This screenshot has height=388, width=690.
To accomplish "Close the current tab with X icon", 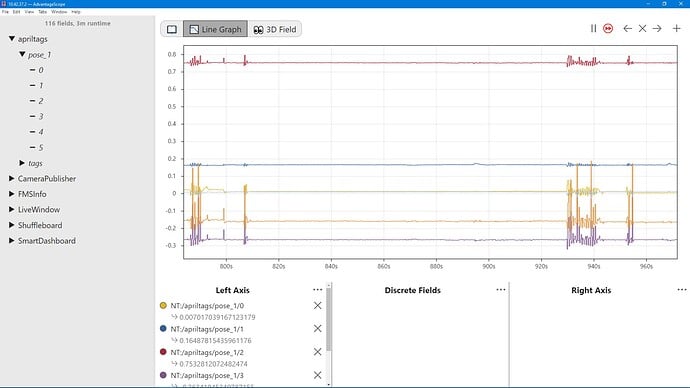I will [x=642, y=29].
